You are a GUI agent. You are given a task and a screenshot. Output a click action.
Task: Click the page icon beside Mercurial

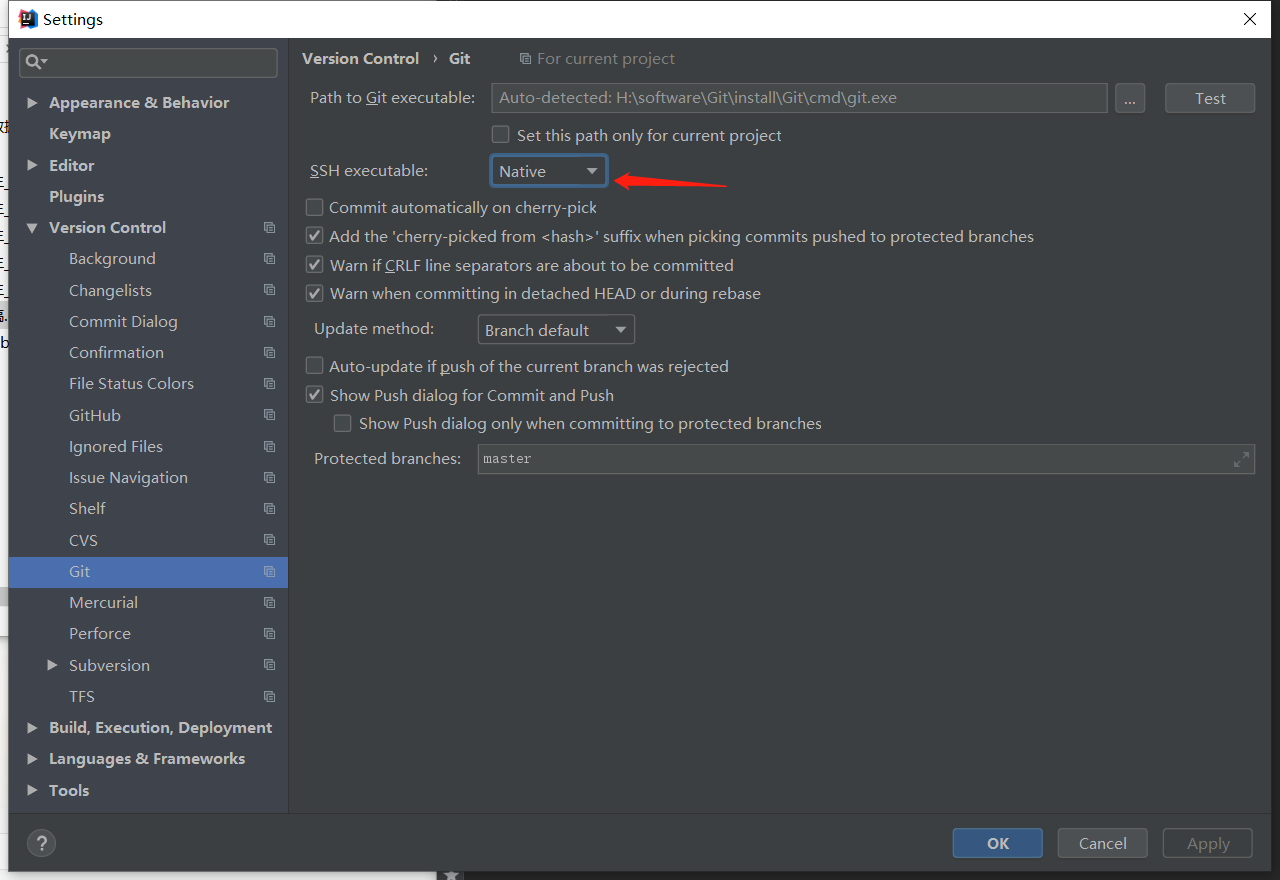pyautogui.click(x=269, y=602)
